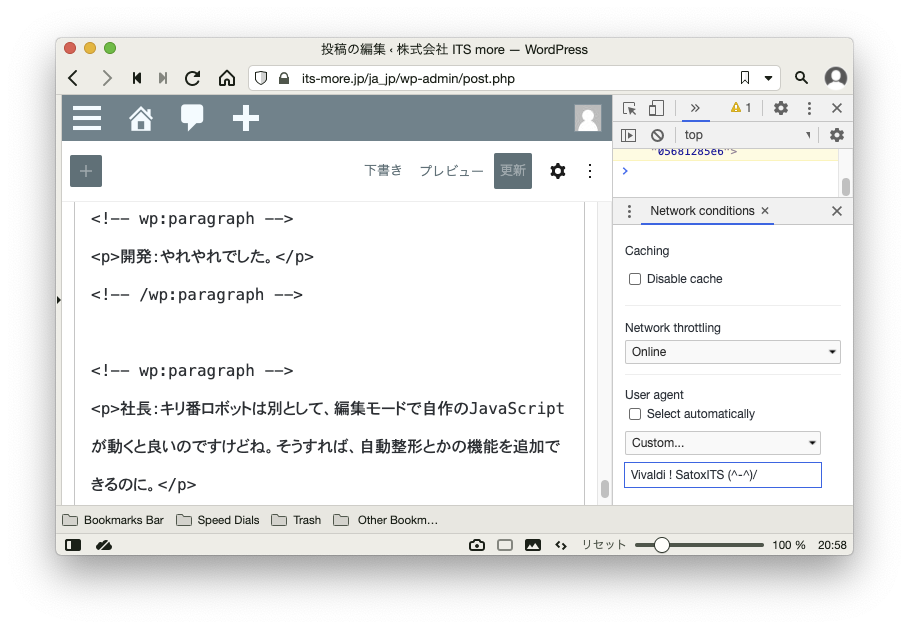Select the Network conditions tab
Screen dimensions: 909x629
(702, 211)
